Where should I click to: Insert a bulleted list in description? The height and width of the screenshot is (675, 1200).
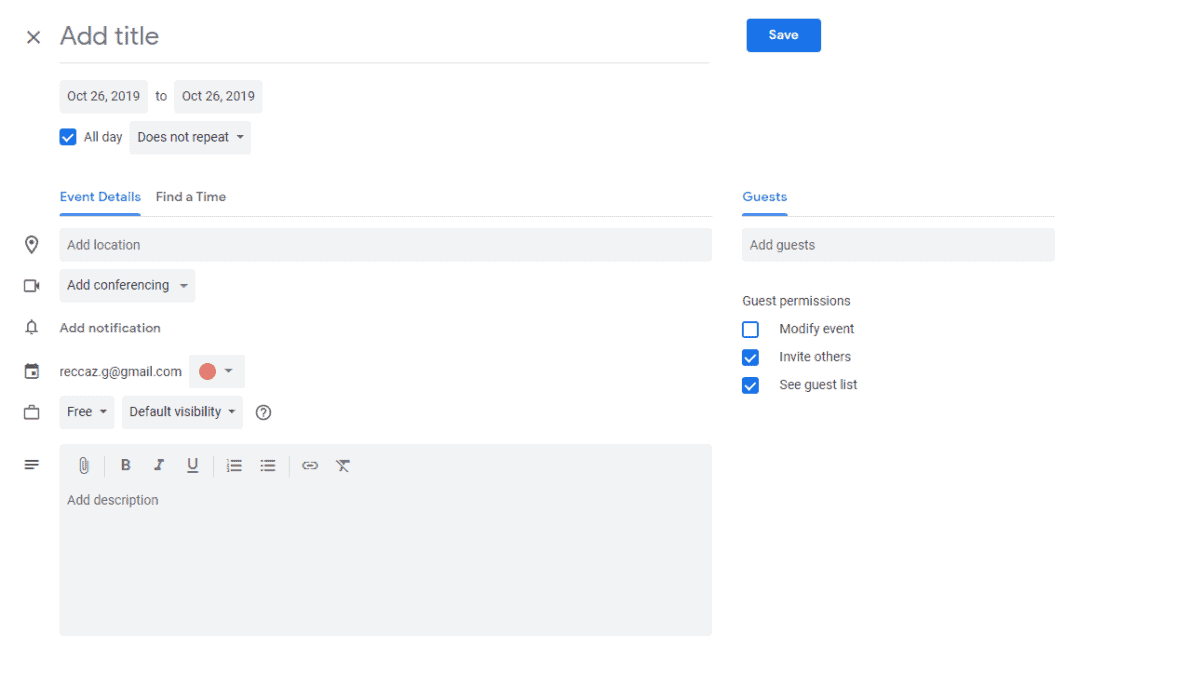(x=268, y=466)
